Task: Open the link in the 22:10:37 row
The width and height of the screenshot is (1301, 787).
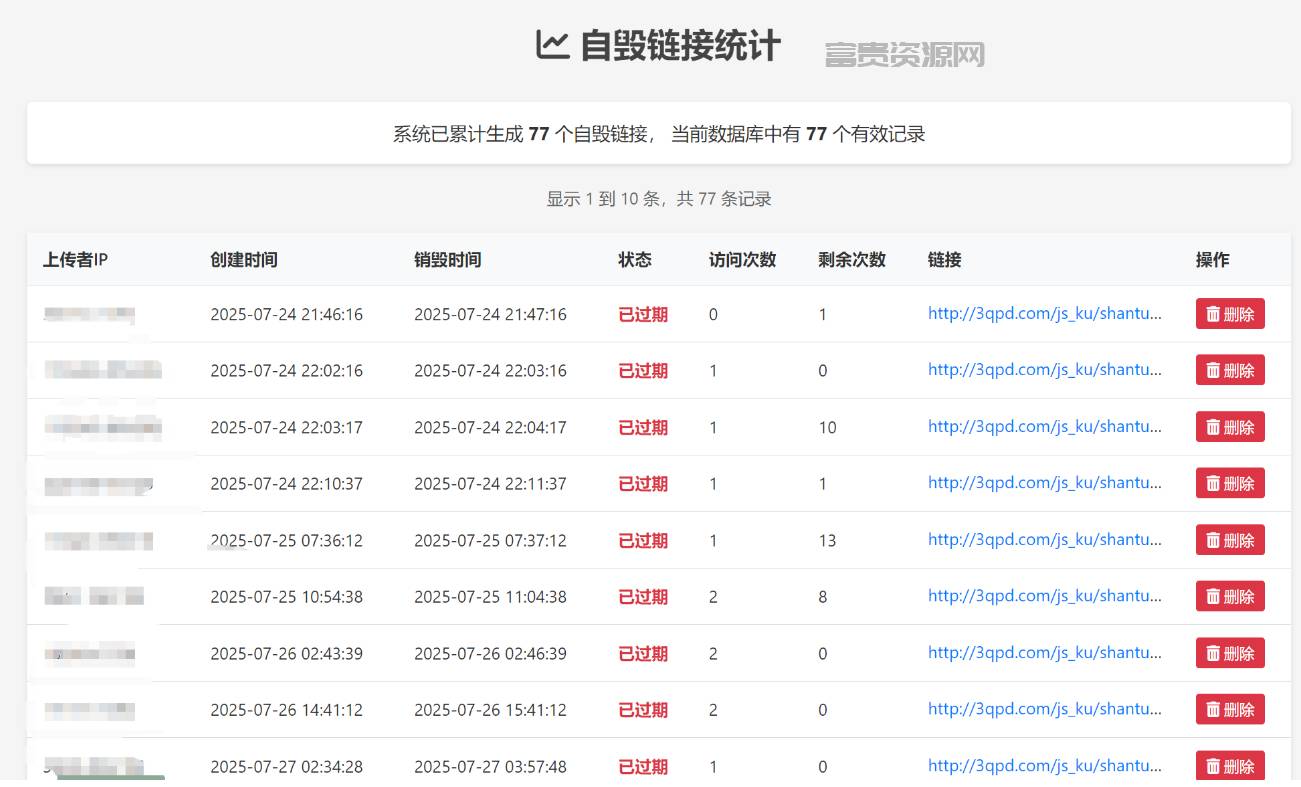Action: click(x=1045, y=482)
